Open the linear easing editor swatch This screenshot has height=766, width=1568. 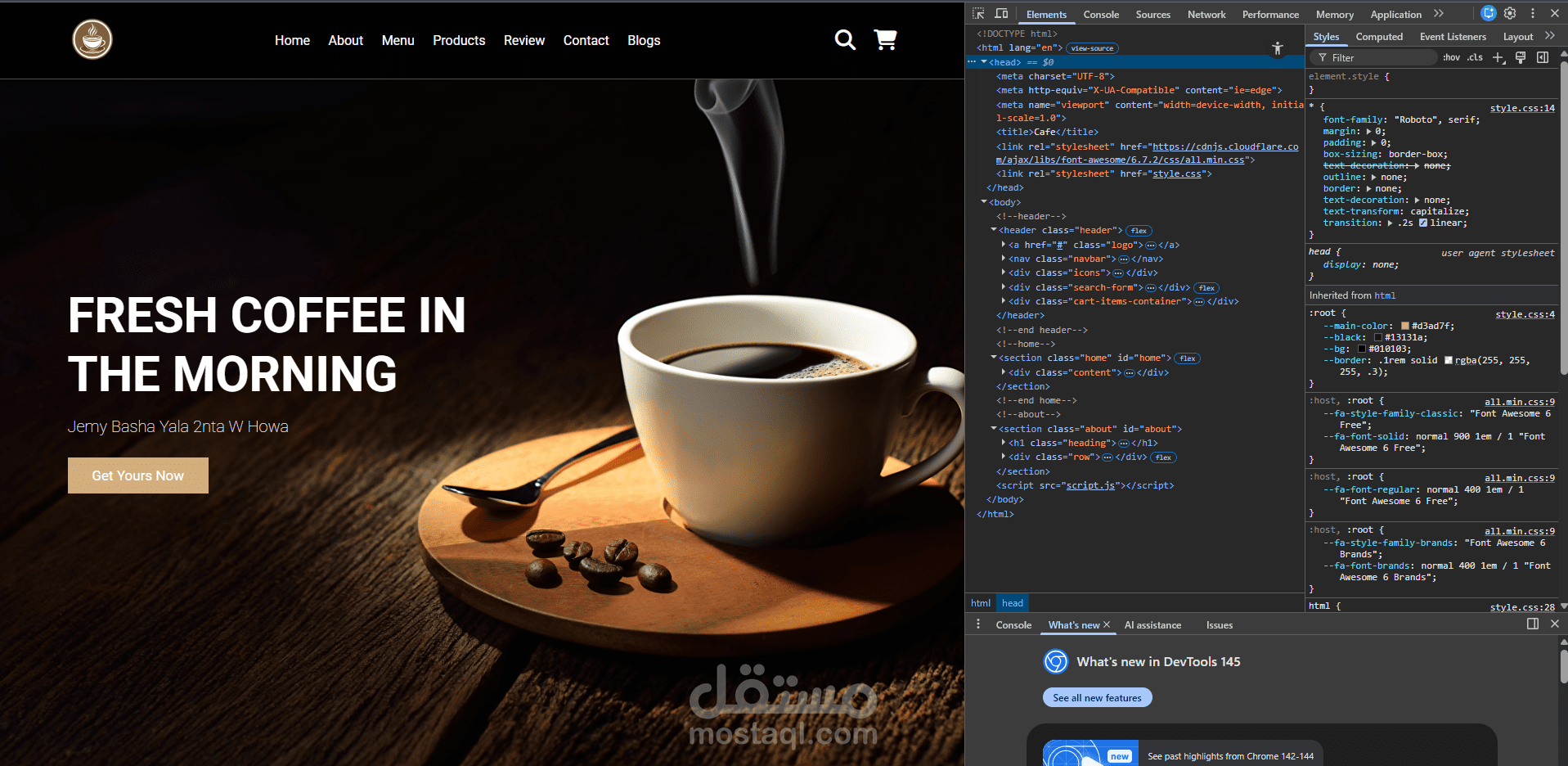(1423, 223)
